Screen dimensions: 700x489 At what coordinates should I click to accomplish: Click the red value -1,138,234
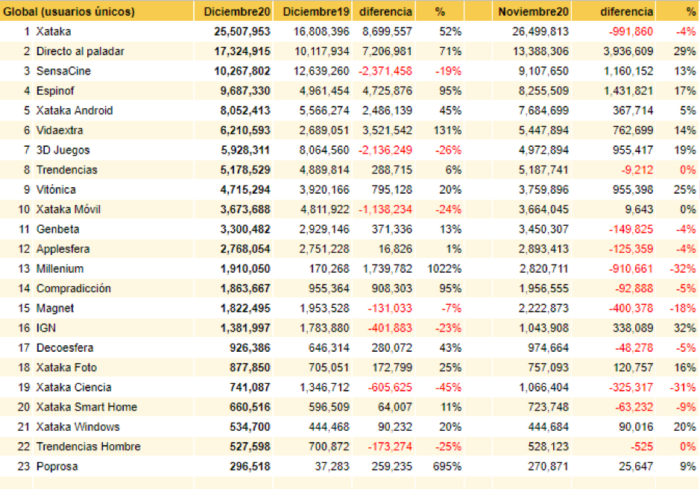pos(385,209)
